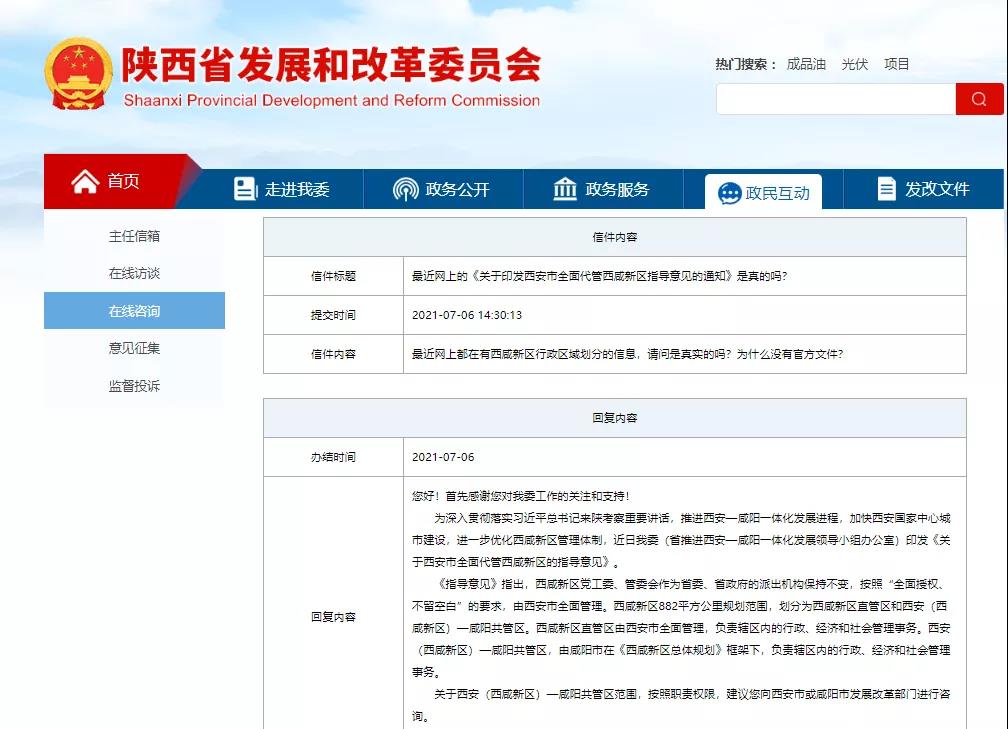Screen dimensions: 1008x729
Task: Click the reply greeting line 您好
Action: (x=521, y=496)
